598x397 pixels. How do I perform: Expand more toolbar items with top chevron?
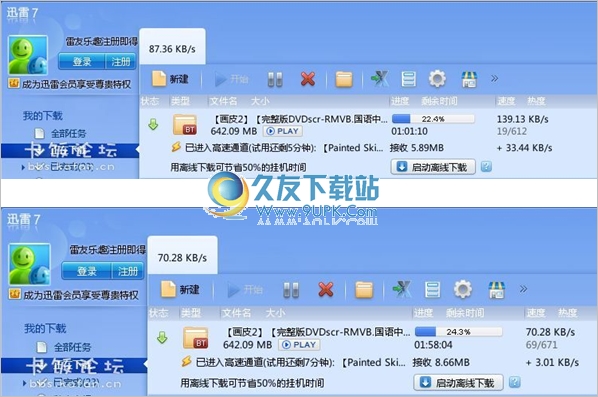pos(494,79)
